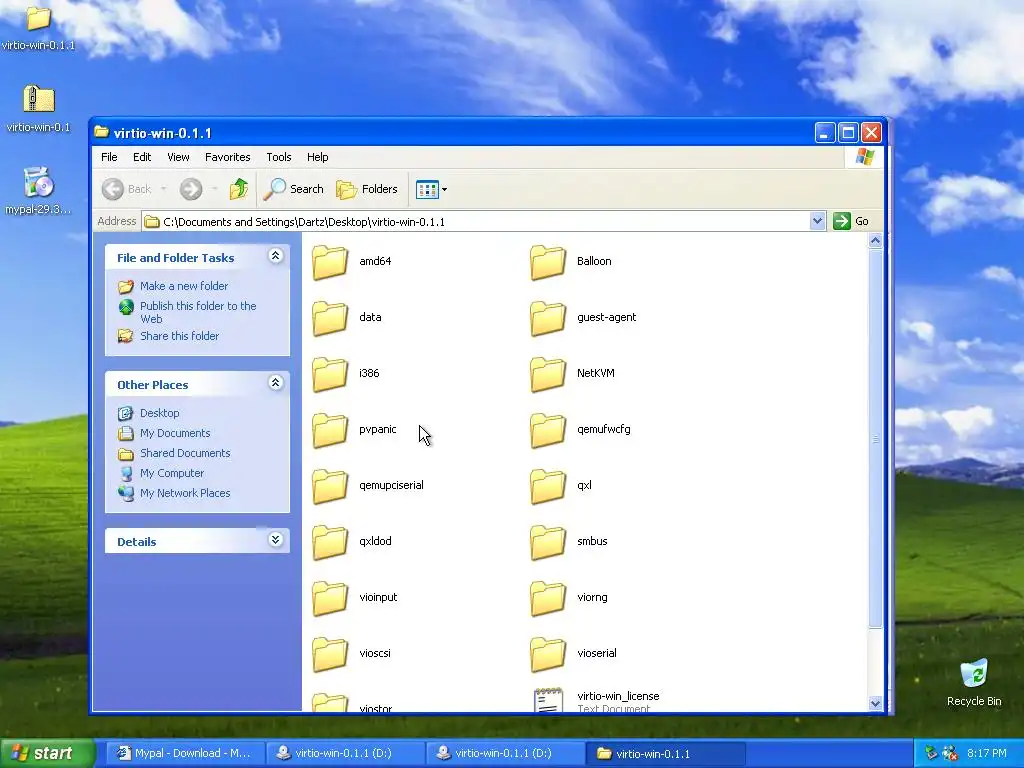Click the Go button beside address bar
The width and height of the screenshot is (1024, 768).
pos(851,221)
